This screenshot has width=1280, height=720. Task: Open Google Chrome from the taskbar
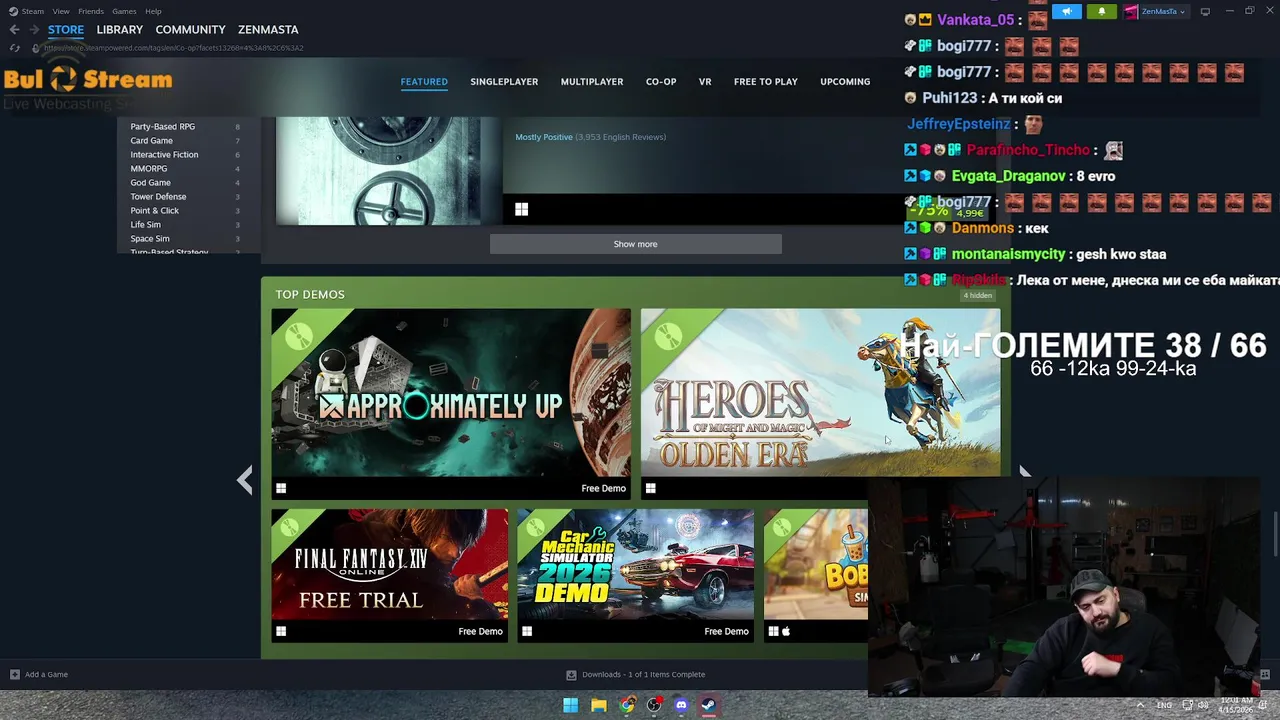pos(626,705)
